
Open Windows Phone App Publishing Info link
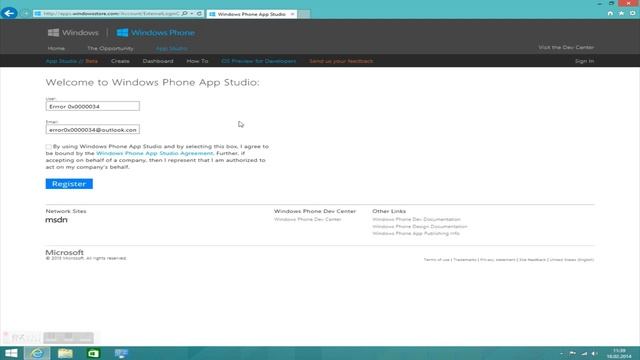pos(416,233)
